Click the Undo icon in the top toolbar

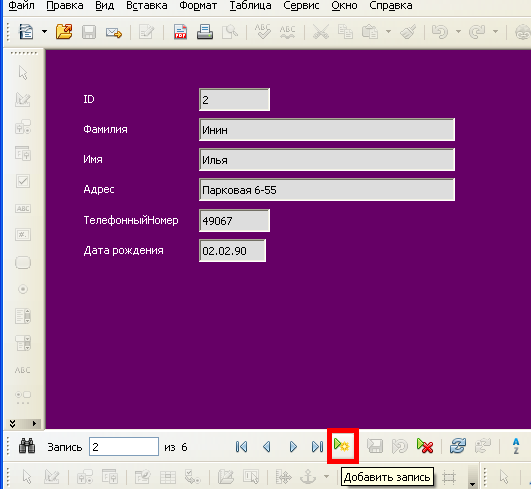[440, 32]
